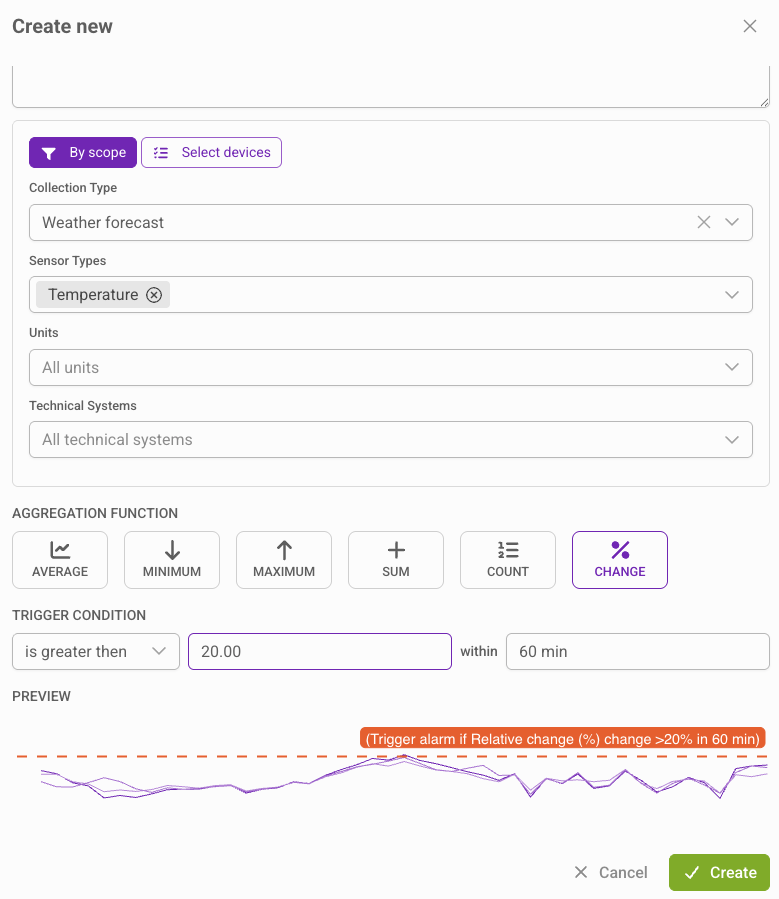779x899 pixels.
Task: Switch to Select devices mode
Action: (x=211, y=152)
